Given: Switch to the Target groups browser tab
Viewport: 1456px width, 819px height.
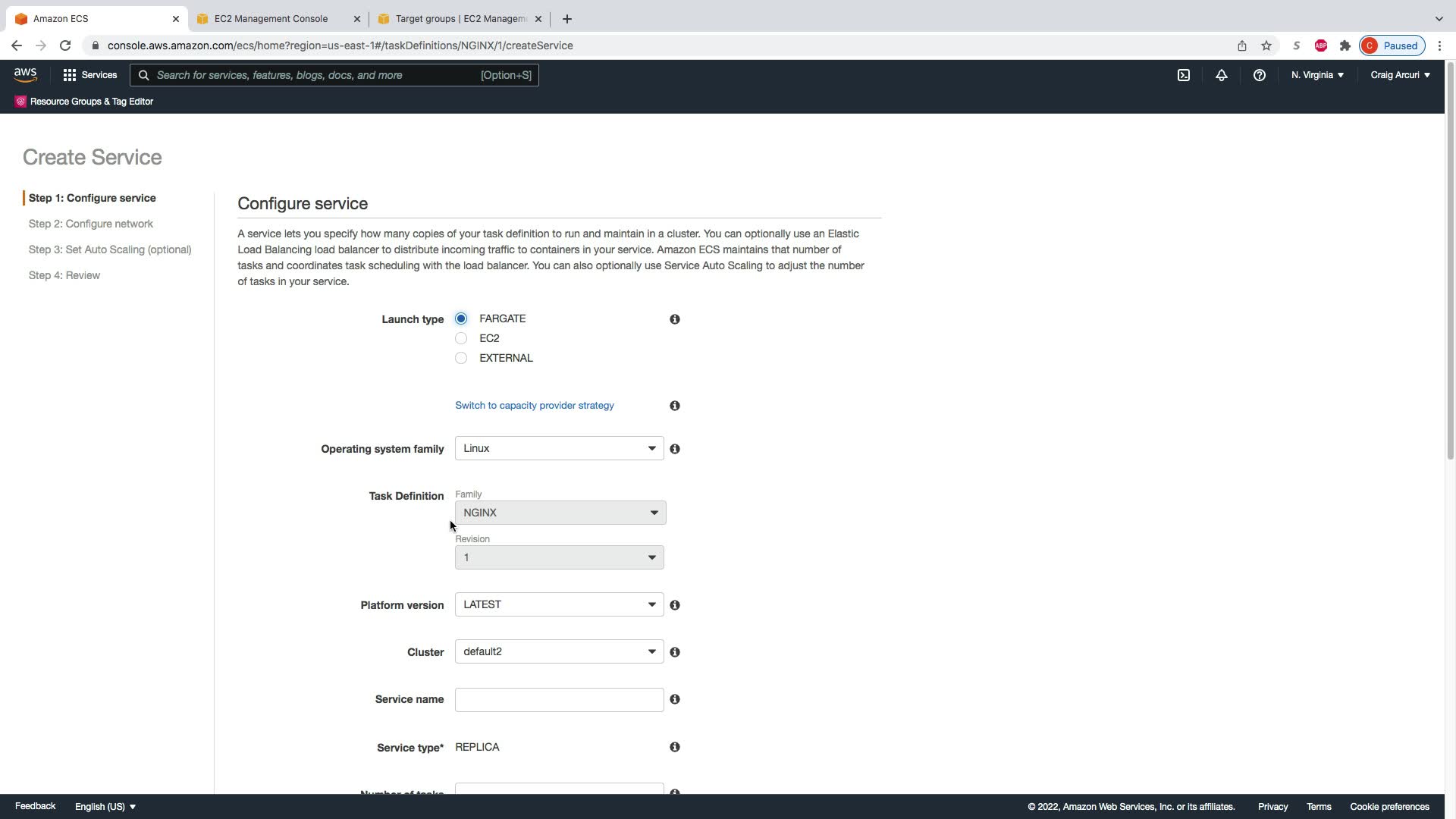Looking at the screenshot, I should click(460, 19).
